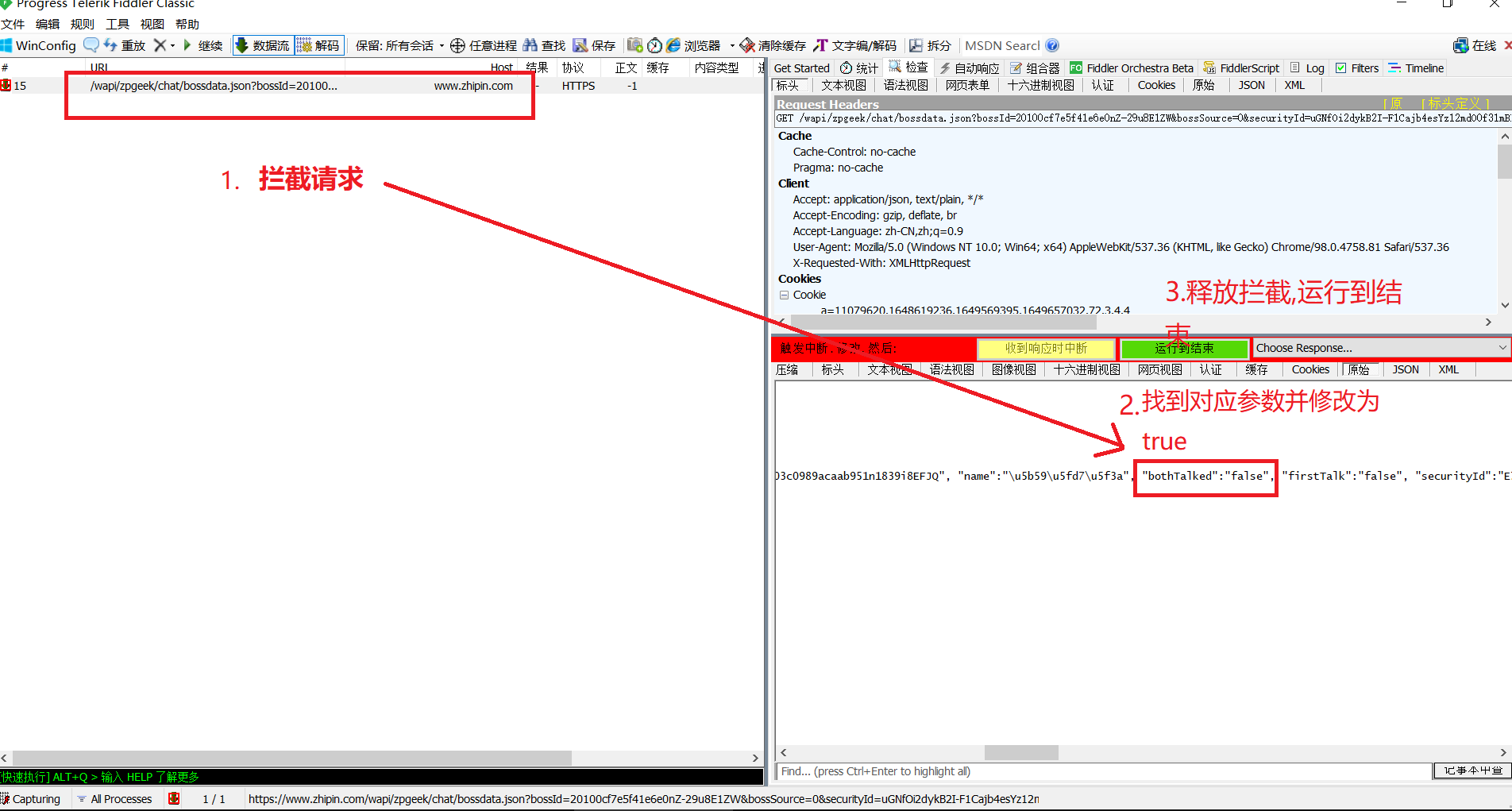The height and width of the screenshot is (811, 1512).
Task: Click the session list horizontal scrollbar
Action: coord(291,758)
